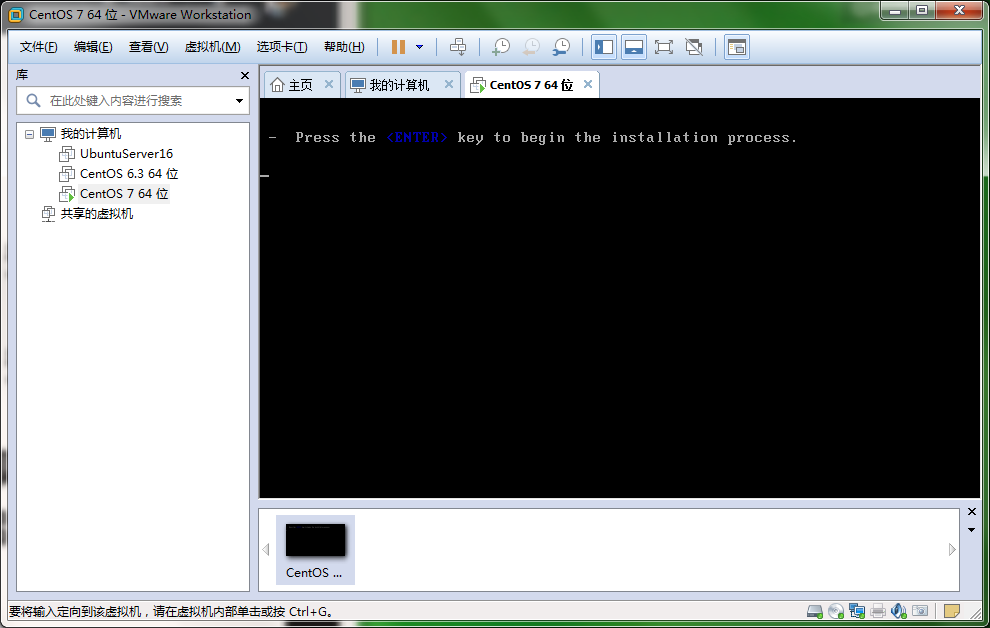Click the library search input field
The image size is (990, 628).
[134, 101]
